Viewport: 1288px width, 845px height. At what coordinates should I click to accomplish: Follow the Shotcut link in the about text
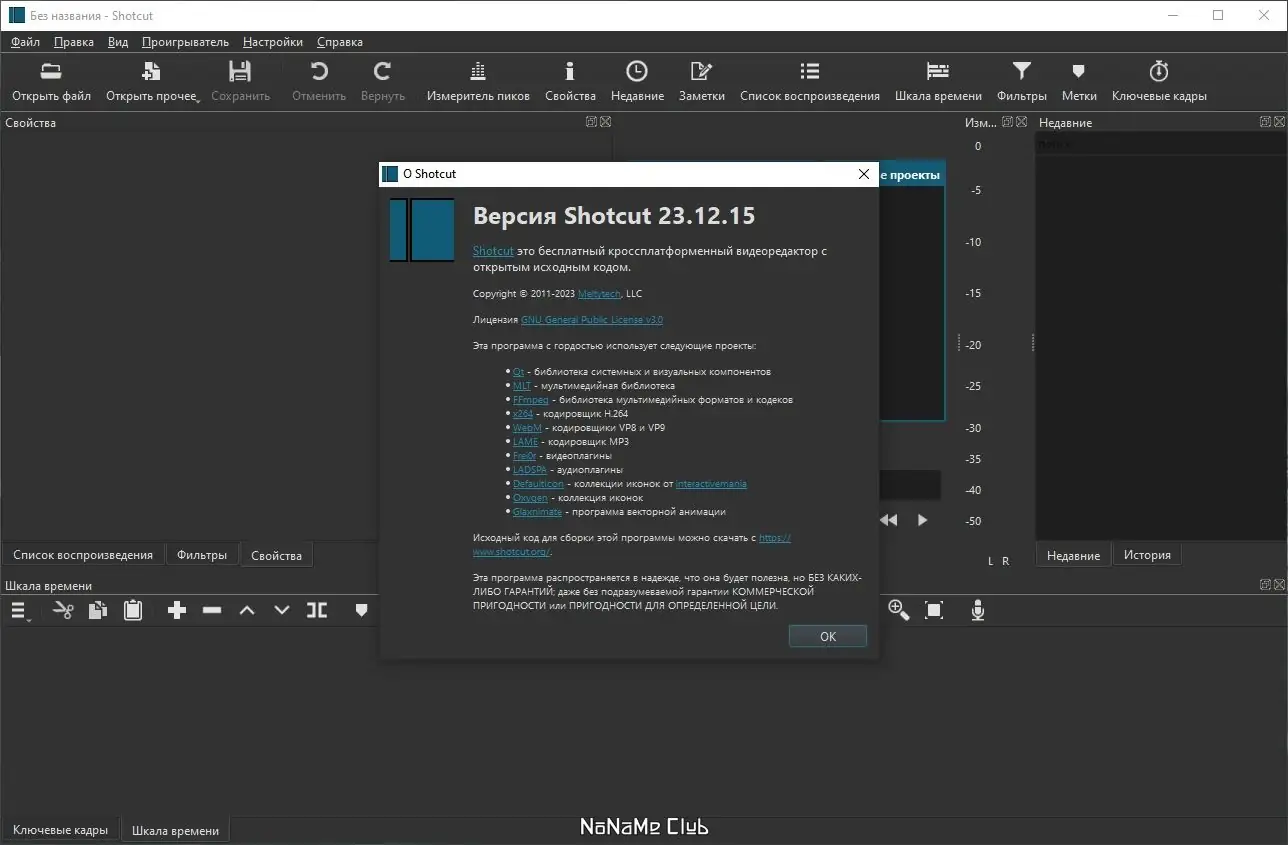point(493,251)
